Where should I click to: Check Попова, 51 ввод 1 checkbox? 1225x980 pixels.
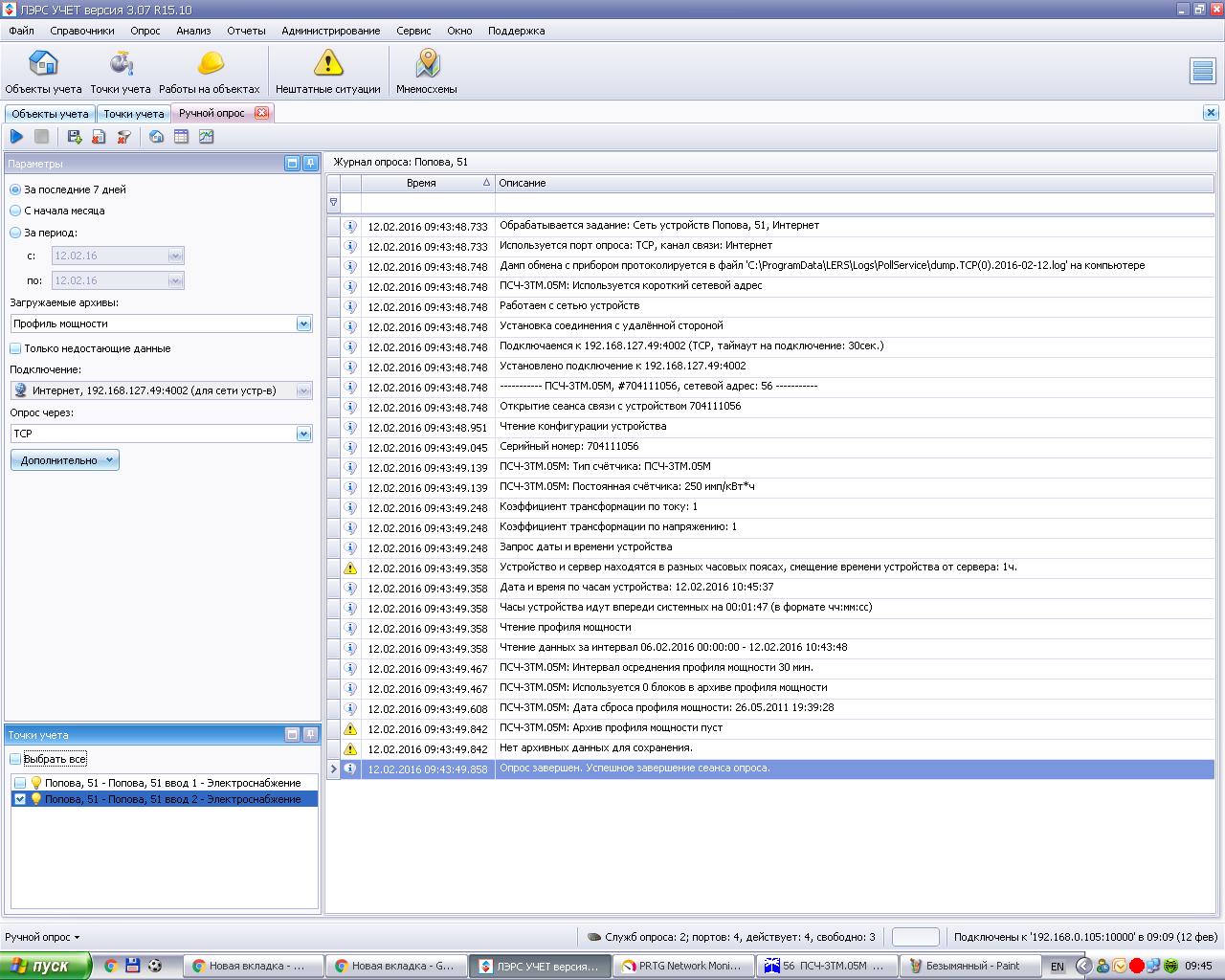click(20, 783)
